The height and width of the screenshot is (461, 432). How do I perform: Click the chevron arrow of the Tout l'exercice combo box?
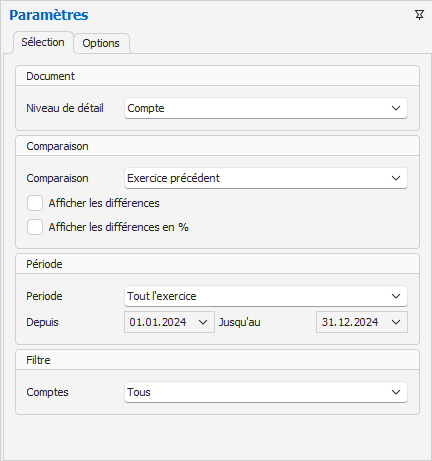click(396, 296)
